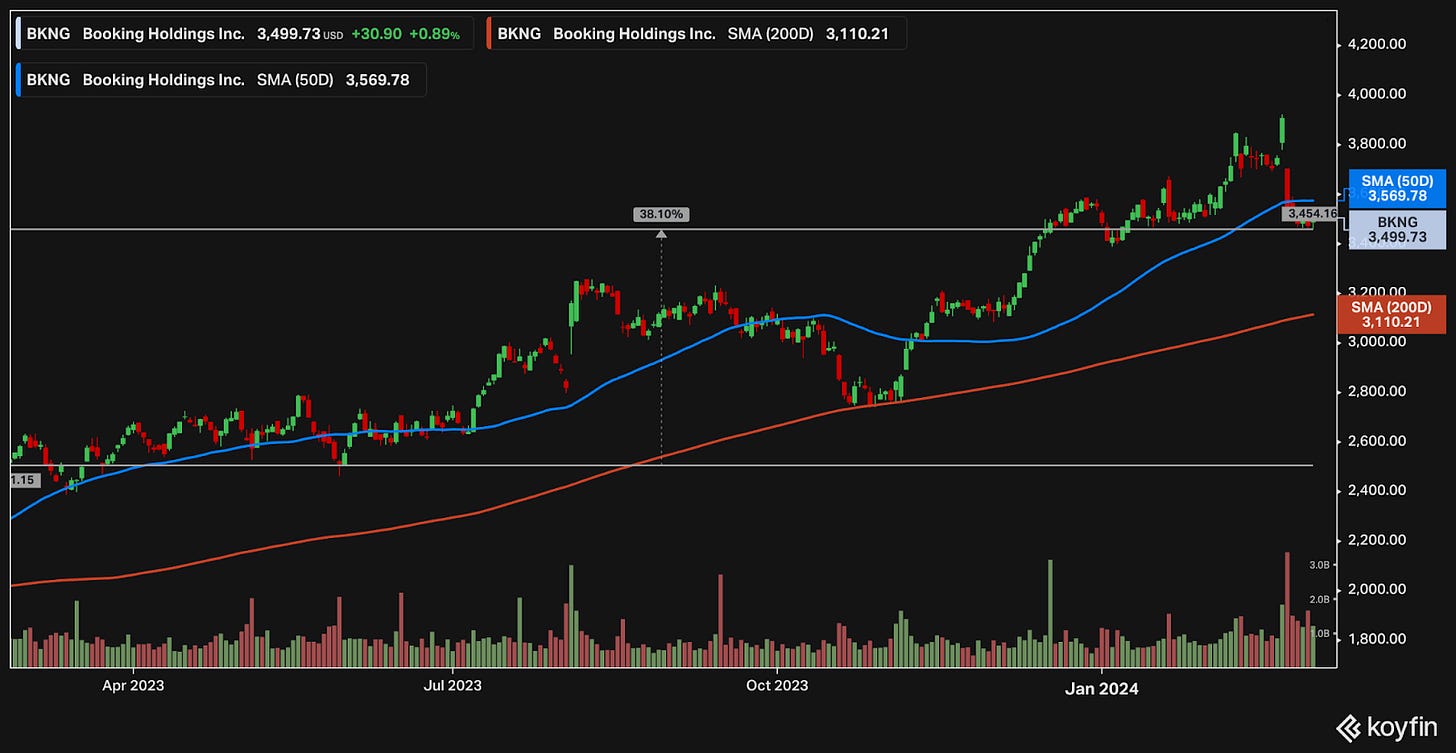Click the 2.0B volume axis label
Viewport: 1456px width, 753px height.
(1319, 599)
